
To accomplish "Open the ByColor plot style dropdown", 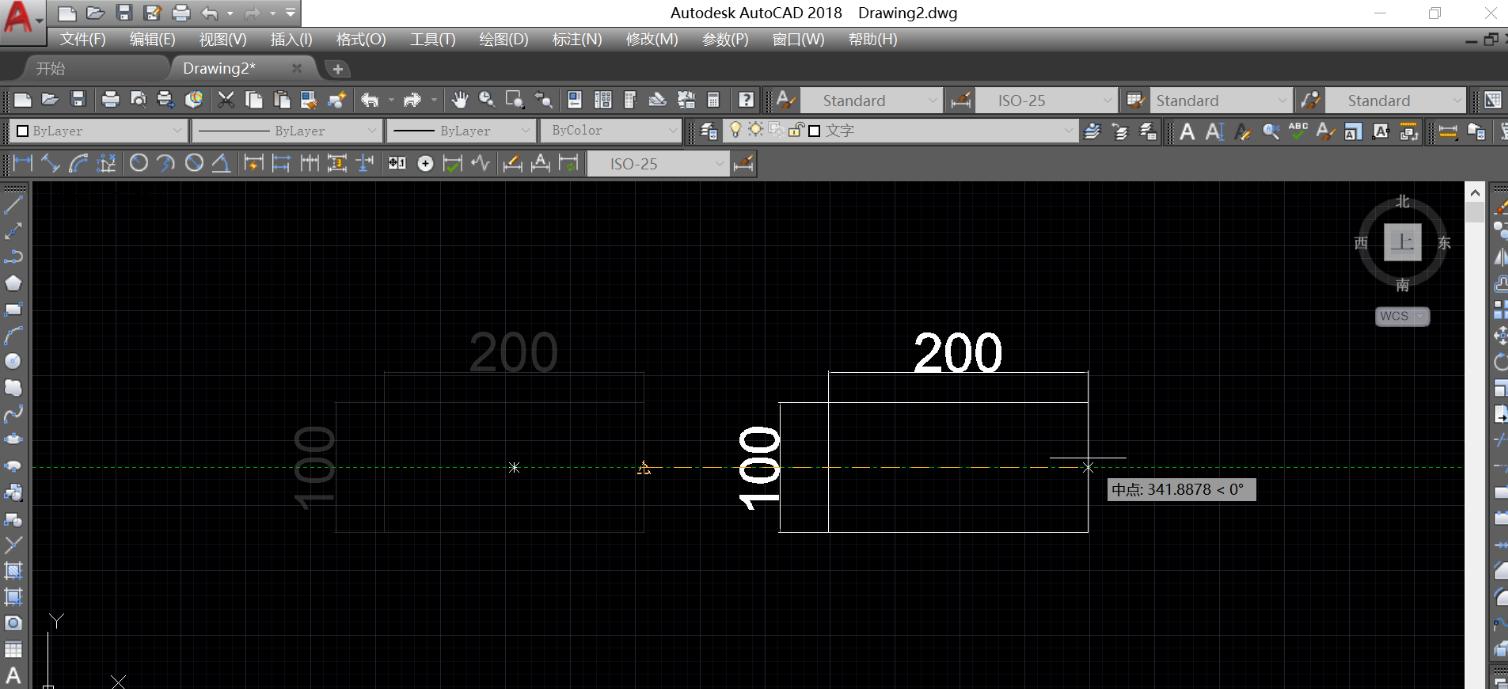I will point(611,131).
